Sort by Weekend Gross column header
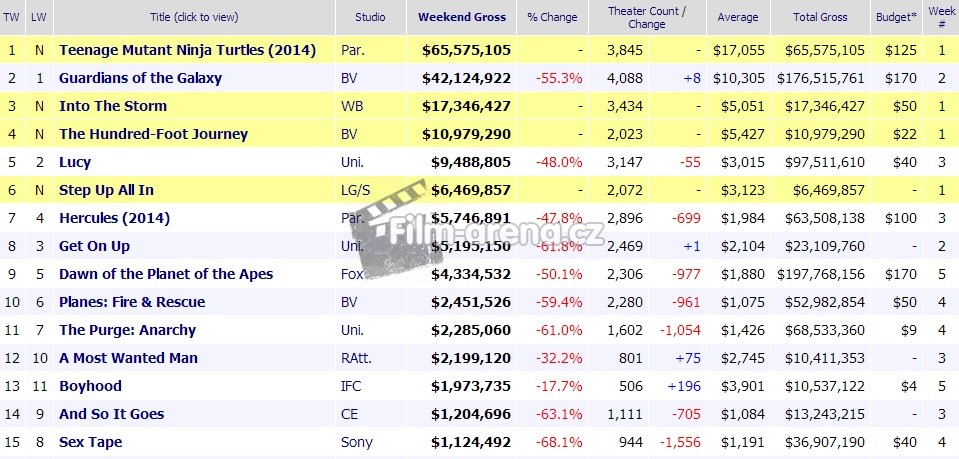959x459 pixels. point(461,17)
